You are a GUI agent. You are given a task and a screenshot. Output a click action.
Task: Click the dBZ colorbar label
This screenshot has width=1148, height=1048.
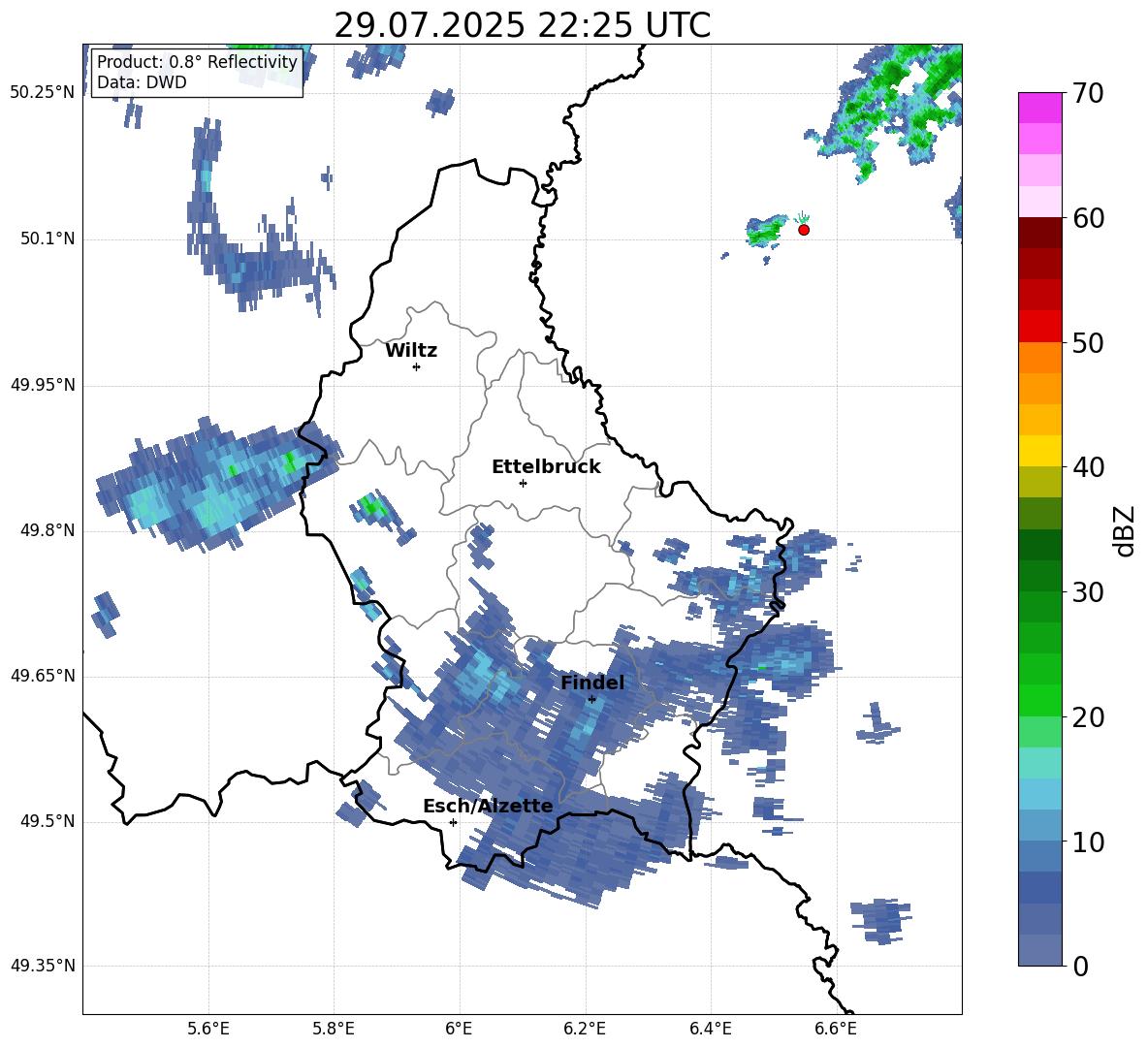pos(1124,530)
